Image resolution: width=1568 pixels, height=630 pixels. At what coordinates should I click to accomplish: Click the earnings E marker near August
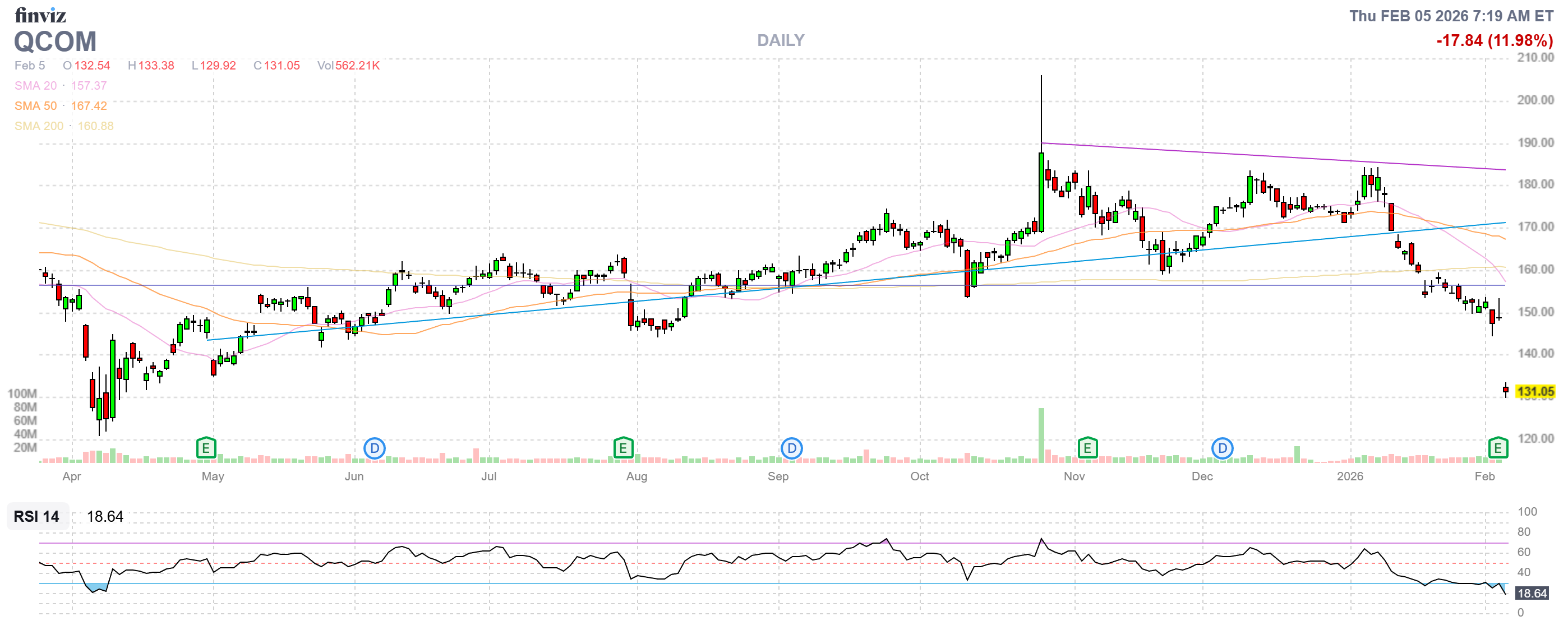pyautogui.click(x=623, y=449)
